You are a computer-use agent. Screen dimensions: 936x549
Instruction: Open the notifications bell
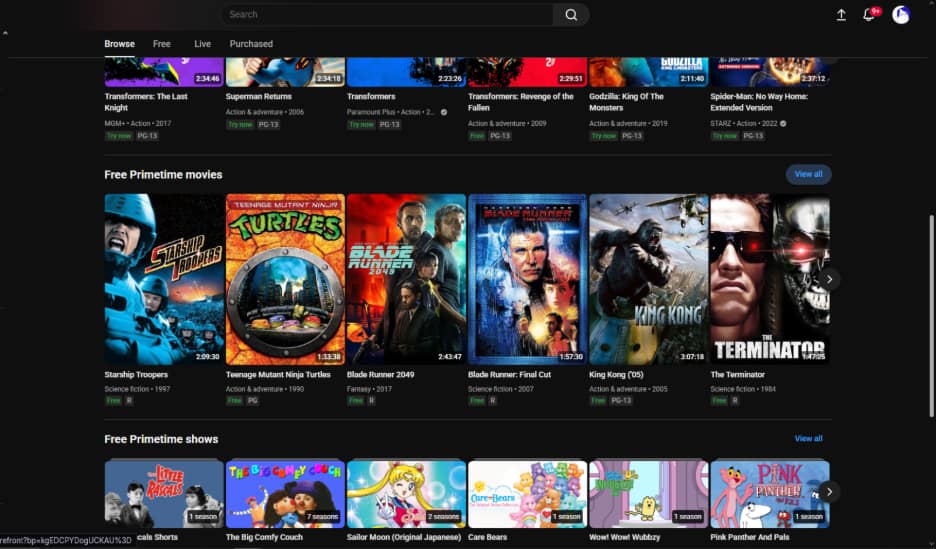[x=869, y=15]
